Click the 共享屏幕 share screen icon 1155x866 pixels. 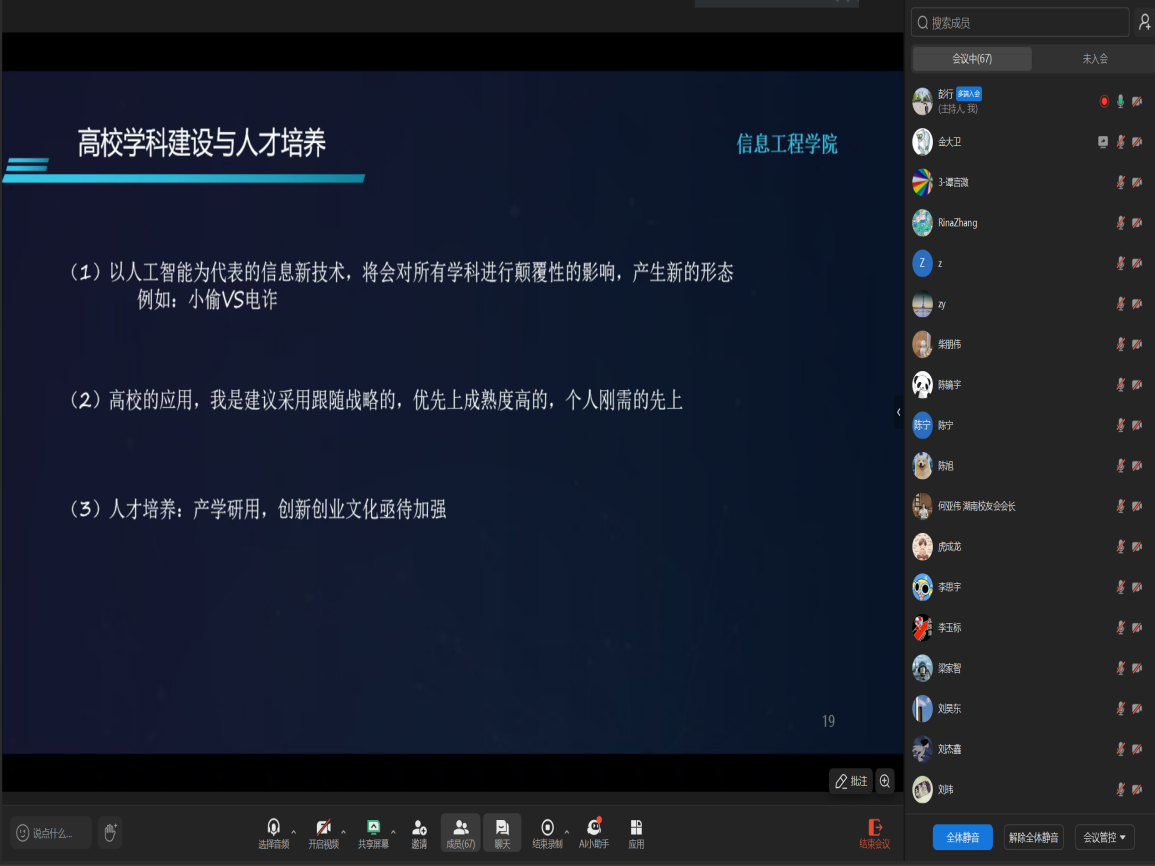point(373,827)
